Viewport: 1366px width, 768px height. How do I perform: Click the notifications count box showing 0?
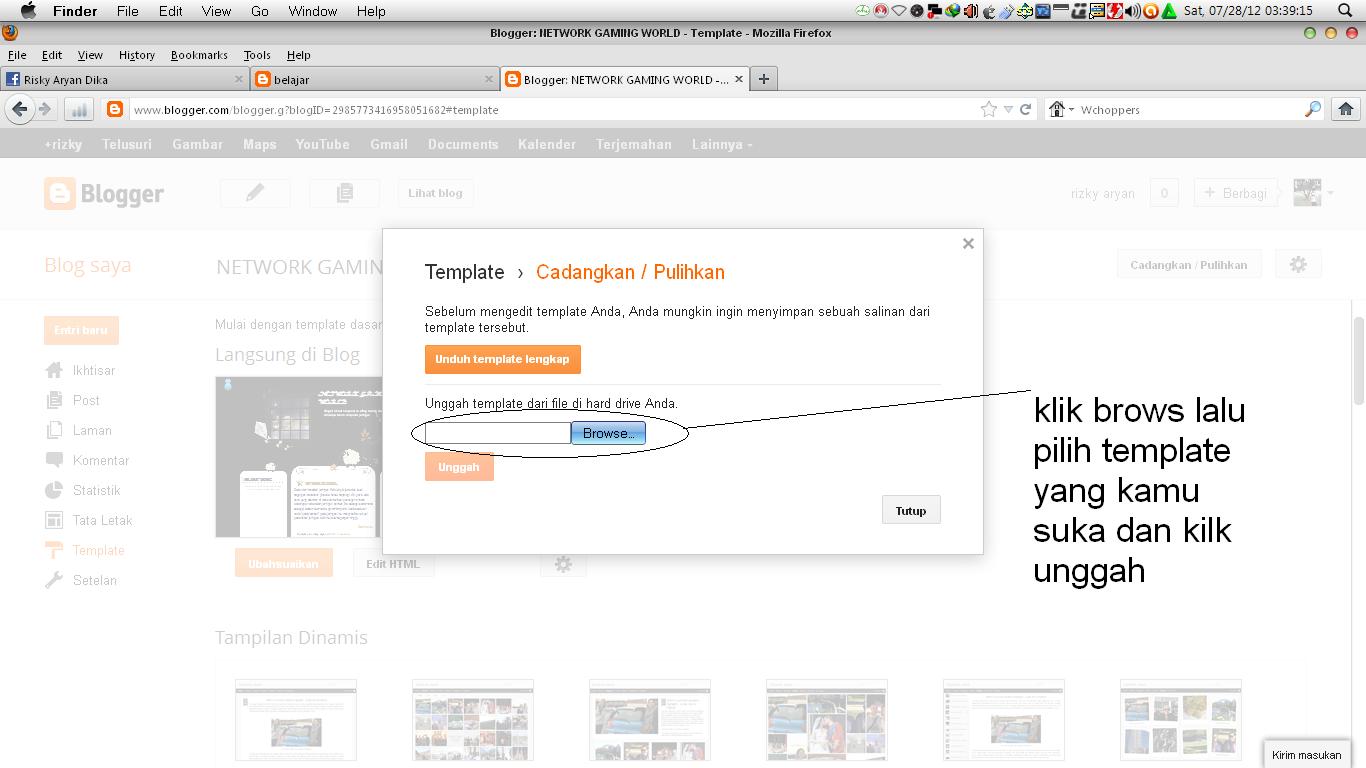click(x=1164, y=193)
